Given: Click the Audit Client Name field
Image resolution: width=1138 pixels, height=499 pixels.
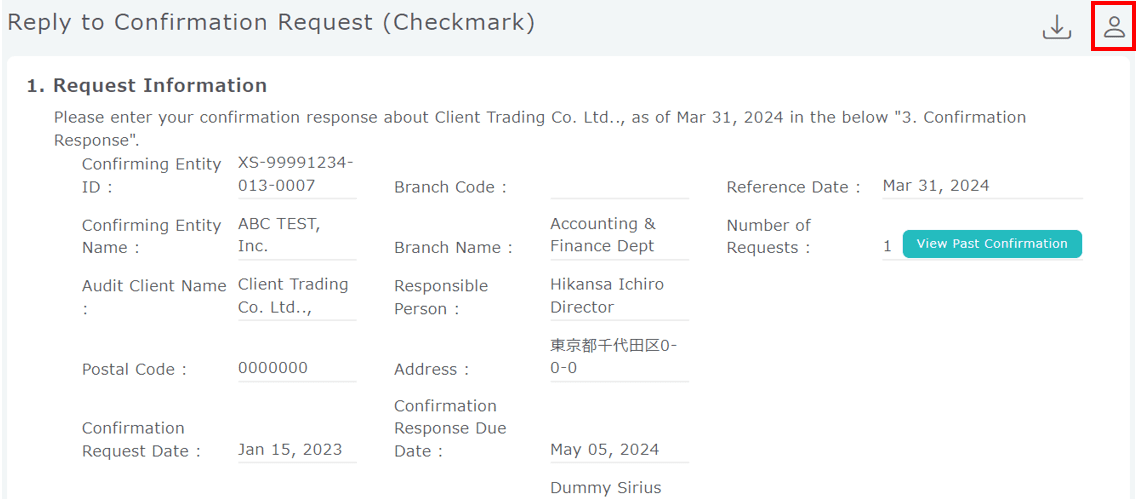Looking at the screenshot, I should [296, 296].
